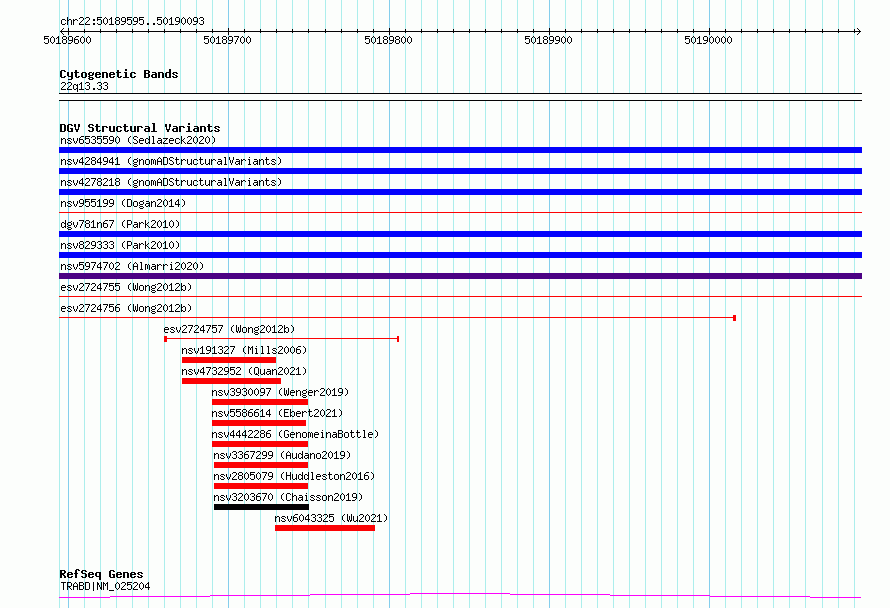Click the 50189800 ruler position label
890x608 pixels.
(388, 40)
